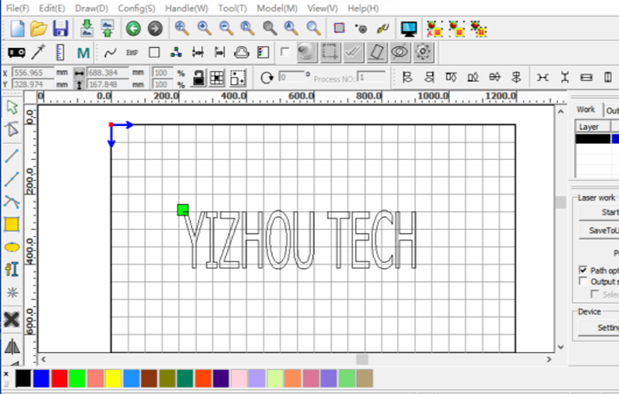Viewport: 619px width, 394px height.
Task: Click the canvas vertical scroll down arrow
Action: pos(561,347)
